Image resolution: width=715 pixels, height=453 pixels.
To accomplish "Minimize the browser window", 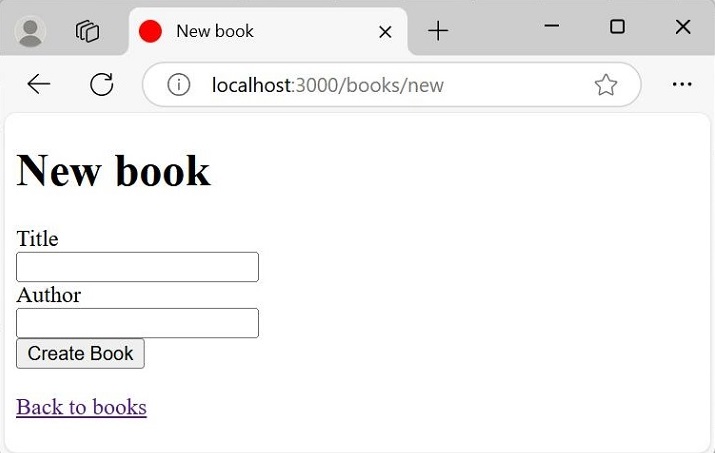I will (551, 27).
